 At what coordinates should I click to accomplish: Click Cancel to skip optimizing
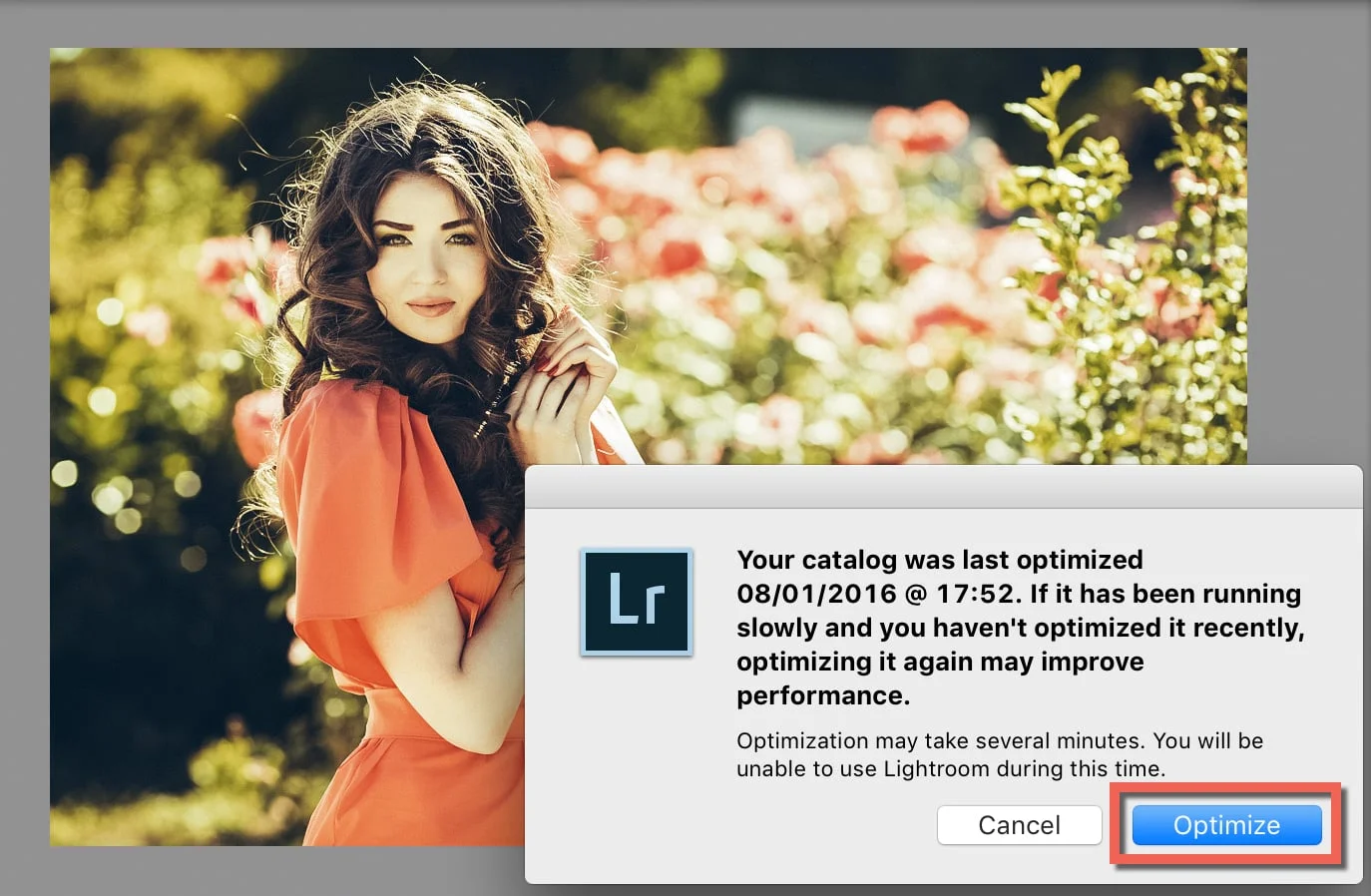point(1019,825)
